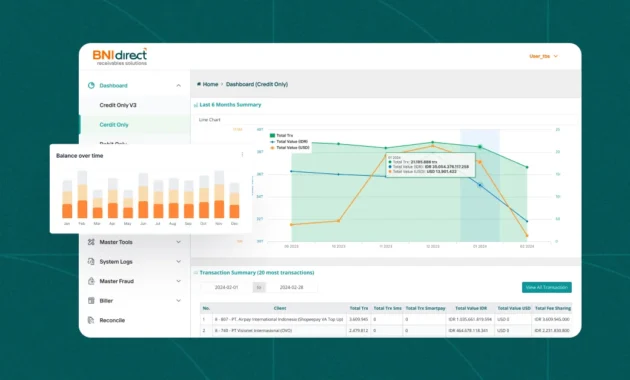The height and width of the screenshot is (380, 630).
Task: Click the Home breadcrumb house icon
Action: (x=199, y=84)
